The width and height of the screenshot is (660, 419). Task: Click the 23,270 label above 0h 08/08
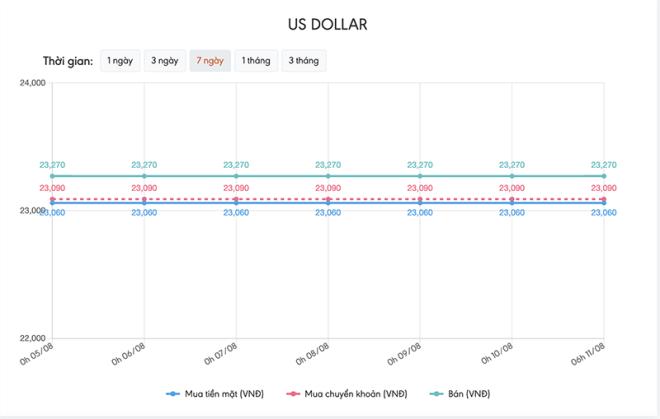click(x=328, y=165)
